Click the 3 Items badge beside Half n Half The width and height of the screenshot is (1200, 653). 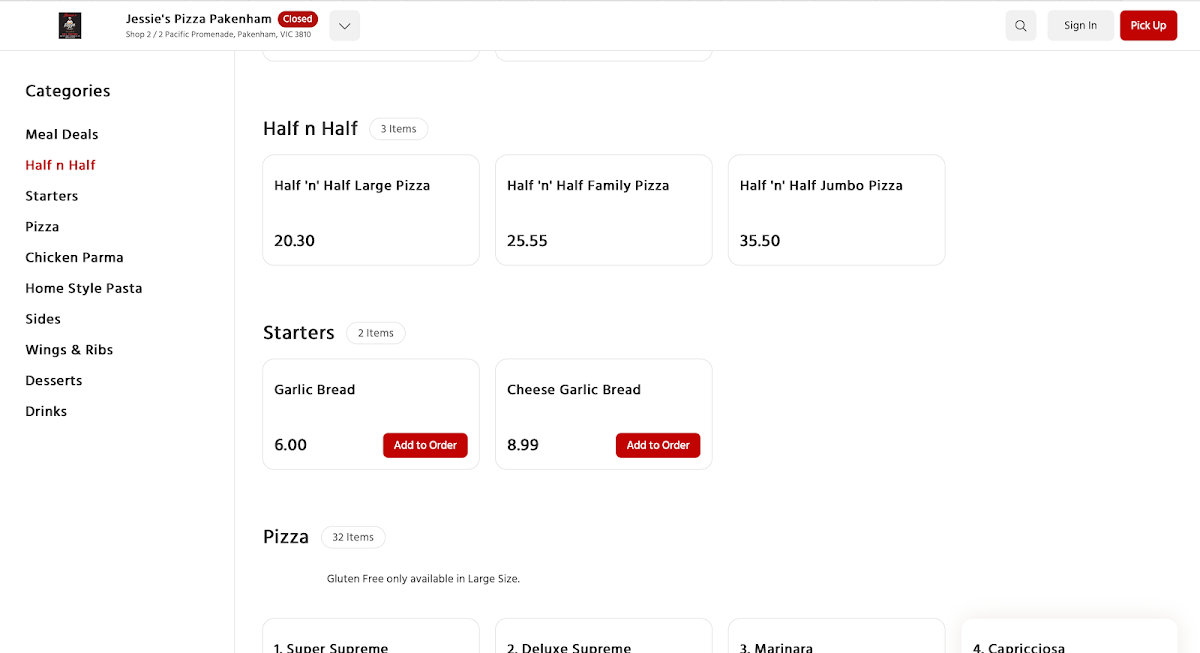[398, 129]
